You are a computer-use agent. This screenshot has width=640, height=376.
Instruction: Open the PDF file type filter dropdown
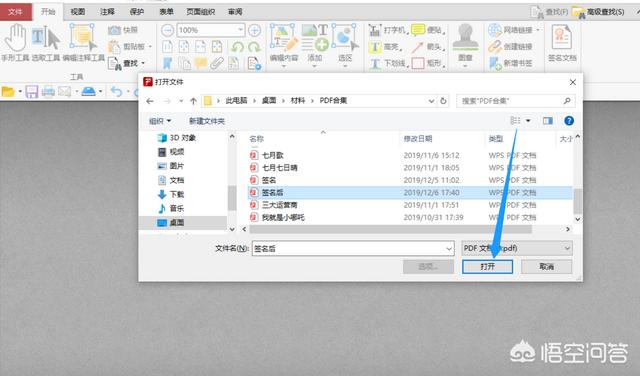click(517, 248)
